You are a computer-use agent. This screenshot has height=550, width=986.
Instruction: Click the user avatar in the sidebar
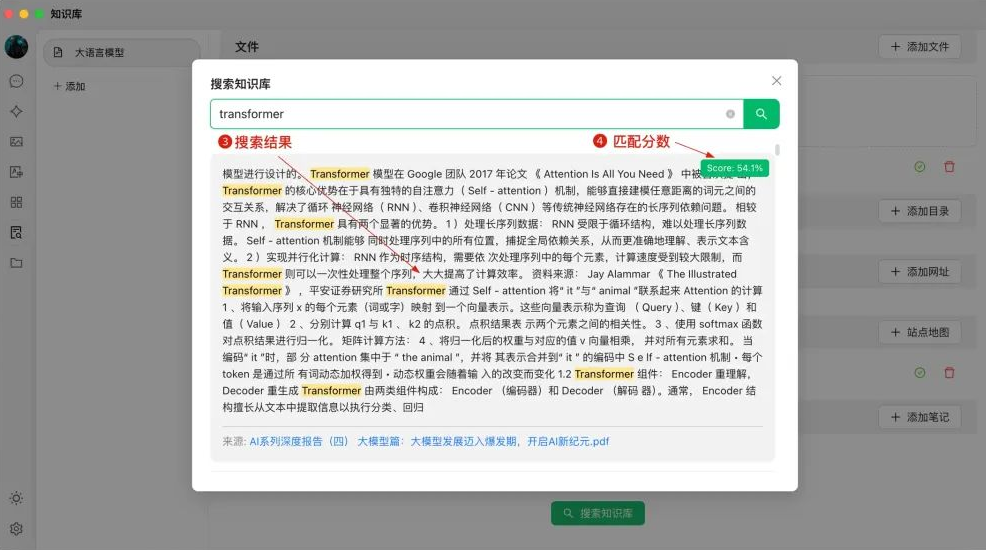(16, 47)
